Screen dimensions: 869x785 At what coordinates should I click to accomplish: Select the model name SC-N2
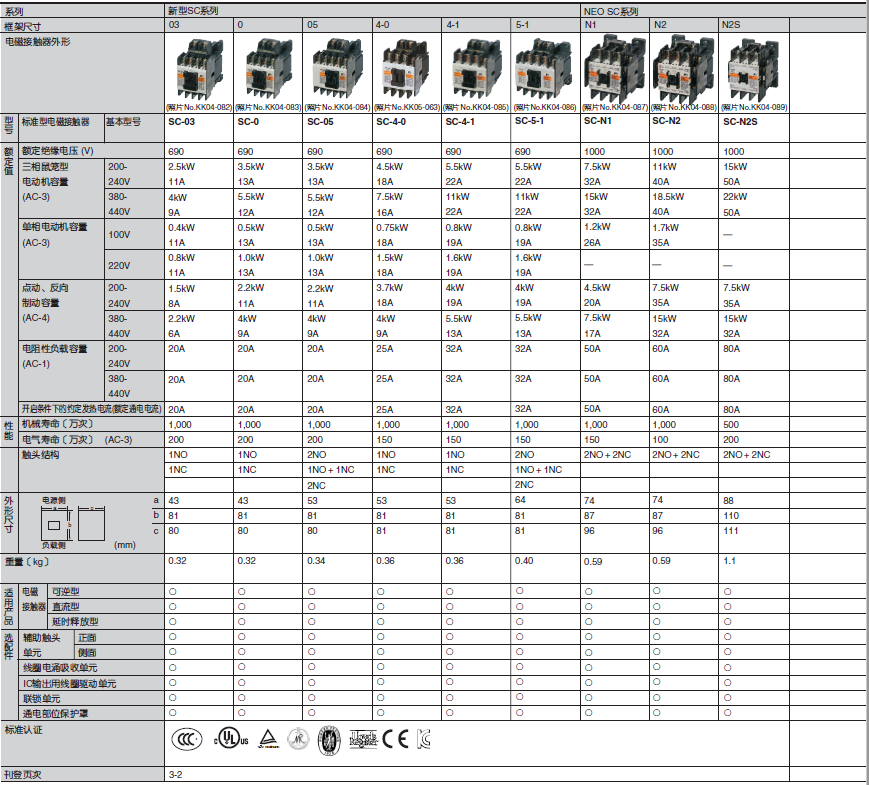[666, 121]
